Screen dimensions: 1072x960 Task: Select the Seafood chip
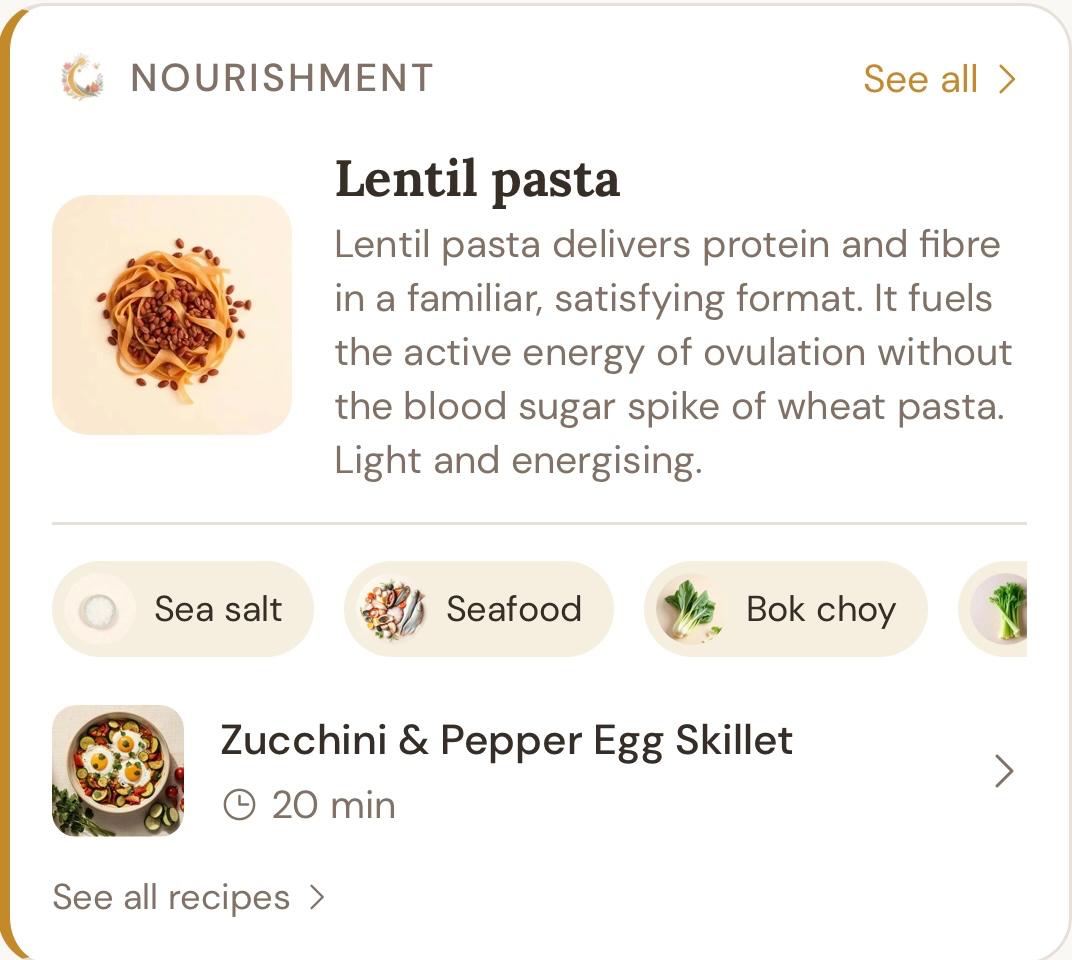(x=479, y=609)
